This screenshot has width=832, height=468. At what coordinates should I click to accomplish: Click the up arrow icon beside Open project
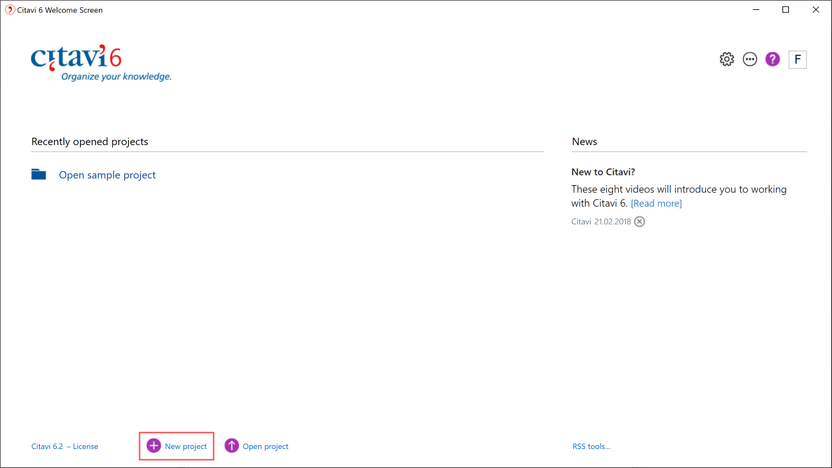231,446
